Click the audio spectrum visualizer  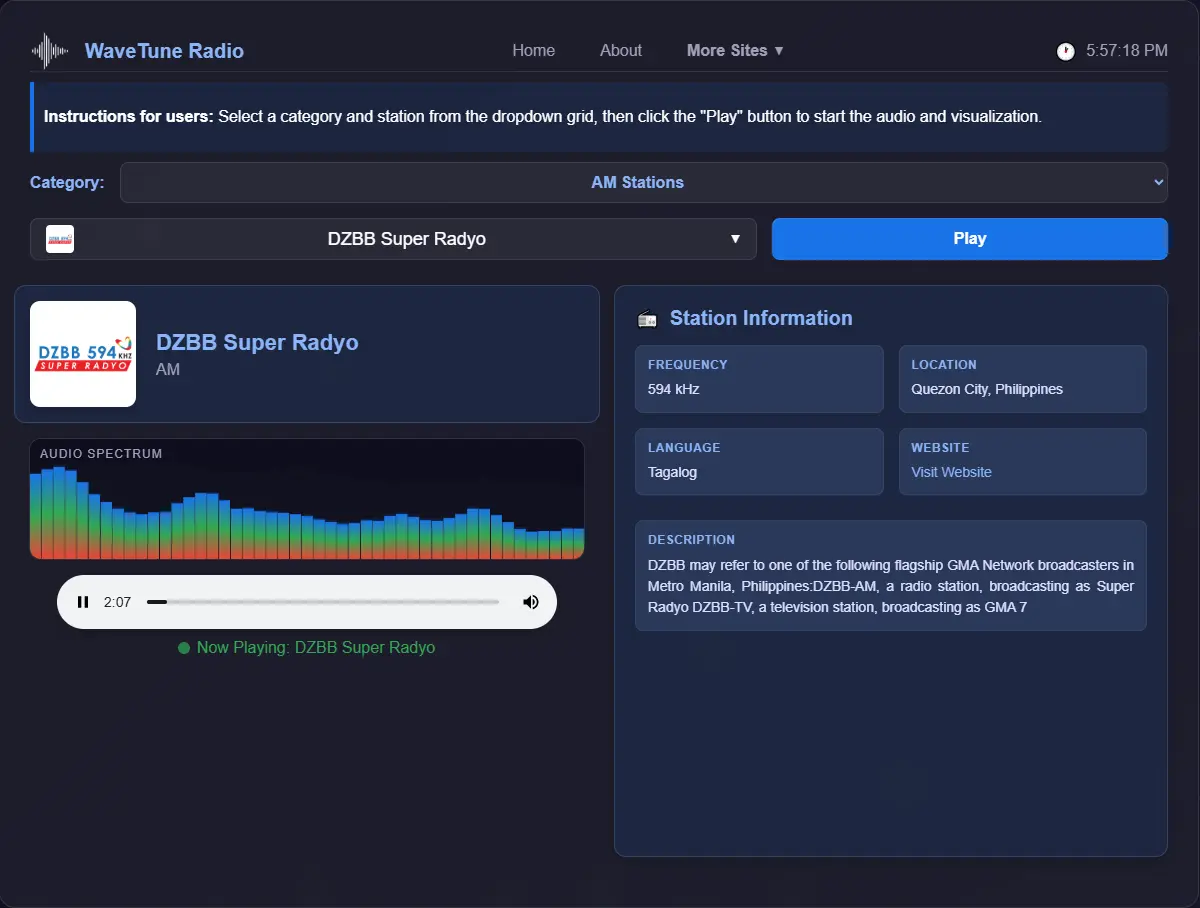point(307,499)
